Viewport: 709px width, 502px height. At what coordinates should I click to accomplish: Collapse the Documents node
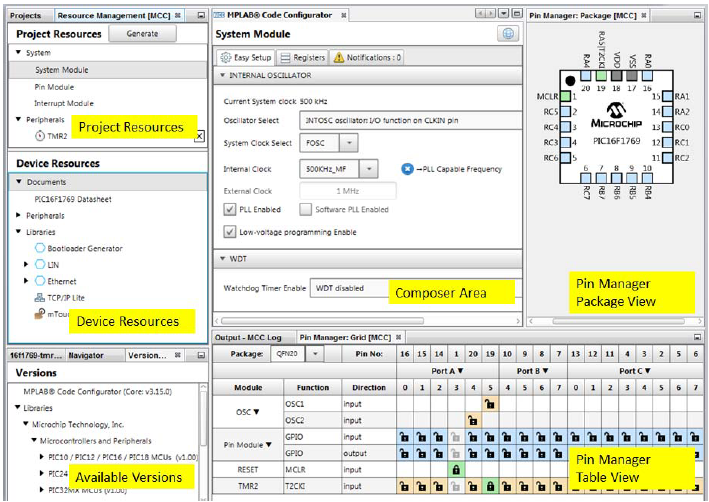coord(19,182)
